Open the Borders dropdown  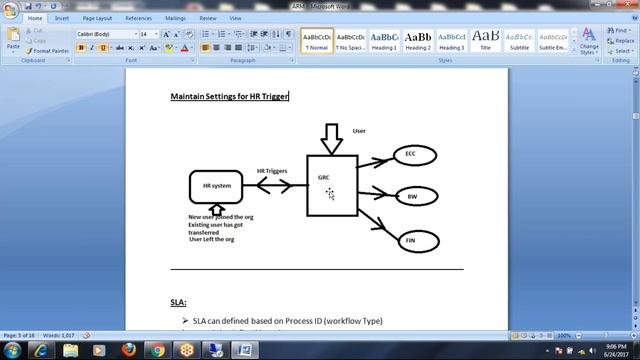pyautogui.click(x=290, y=48)
